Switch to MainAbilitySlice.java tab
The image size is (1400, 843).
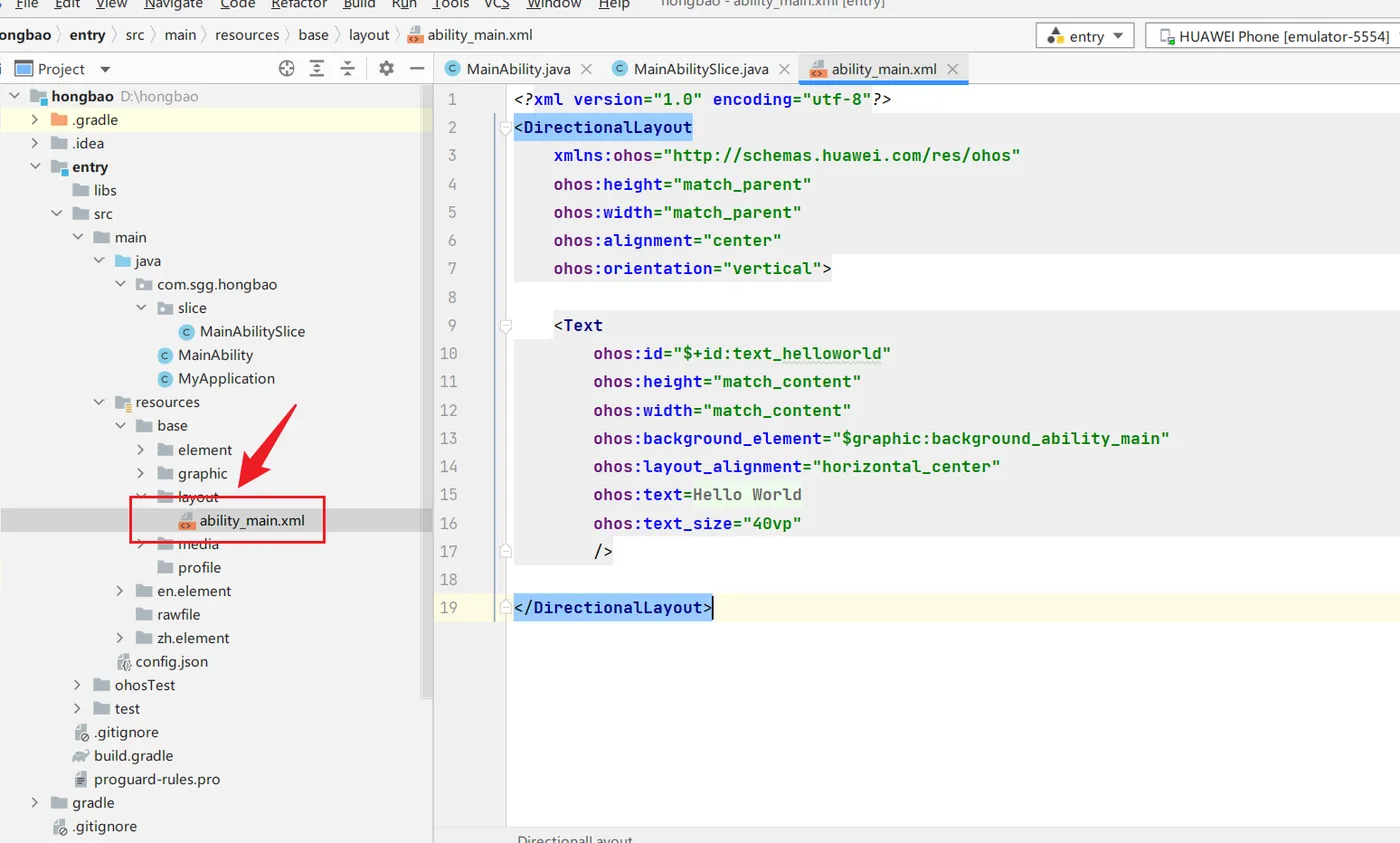(x=702, y=69)
